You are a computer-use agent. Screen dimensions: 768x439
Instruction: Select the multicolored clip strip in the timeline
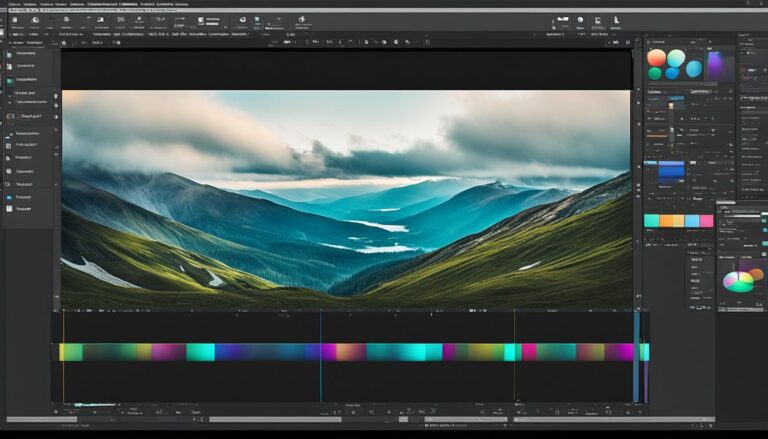point(354,352)
